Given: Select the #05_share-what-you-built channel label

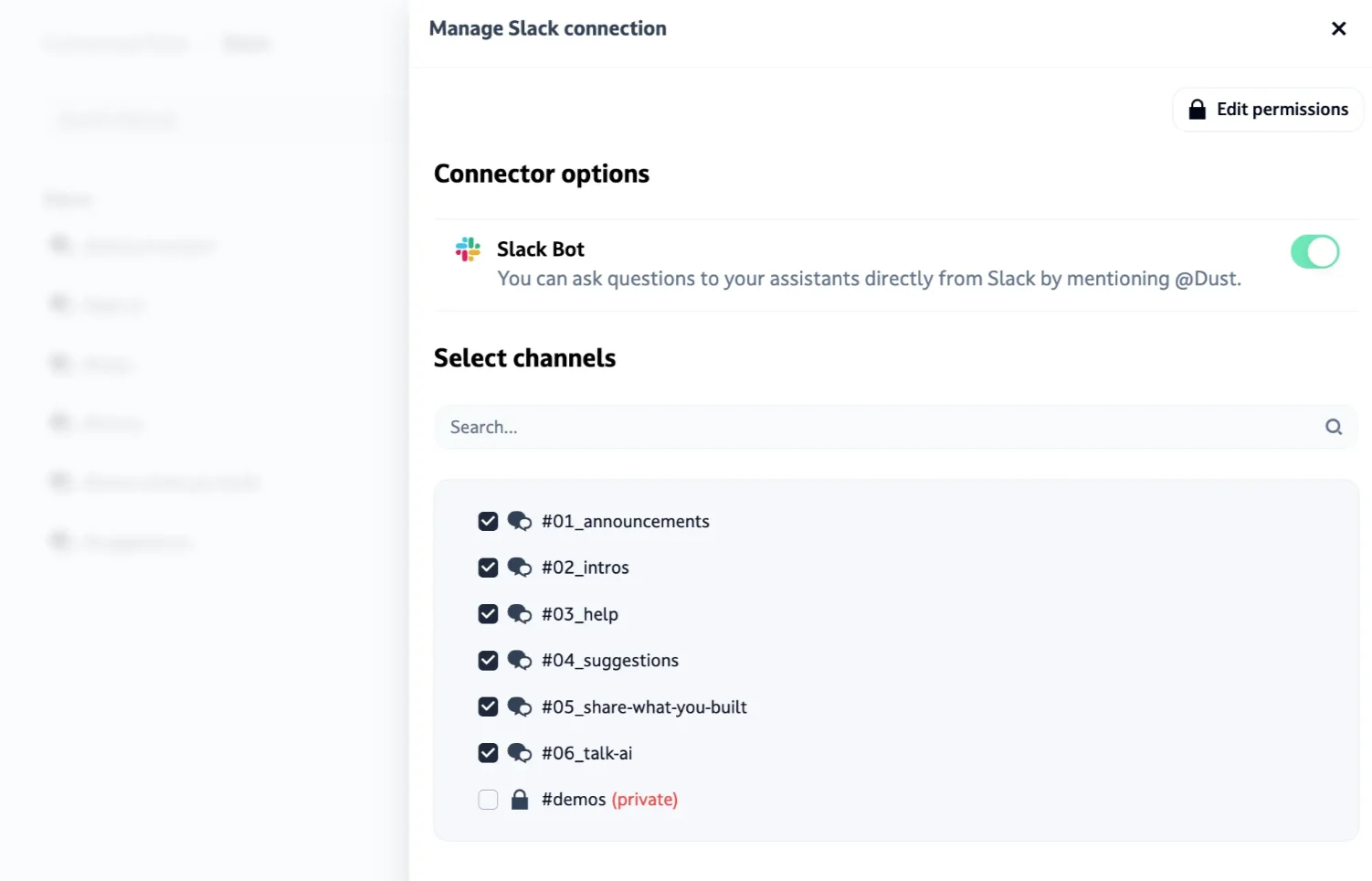Looking at the screenshot, I should [x=644, y=707].
